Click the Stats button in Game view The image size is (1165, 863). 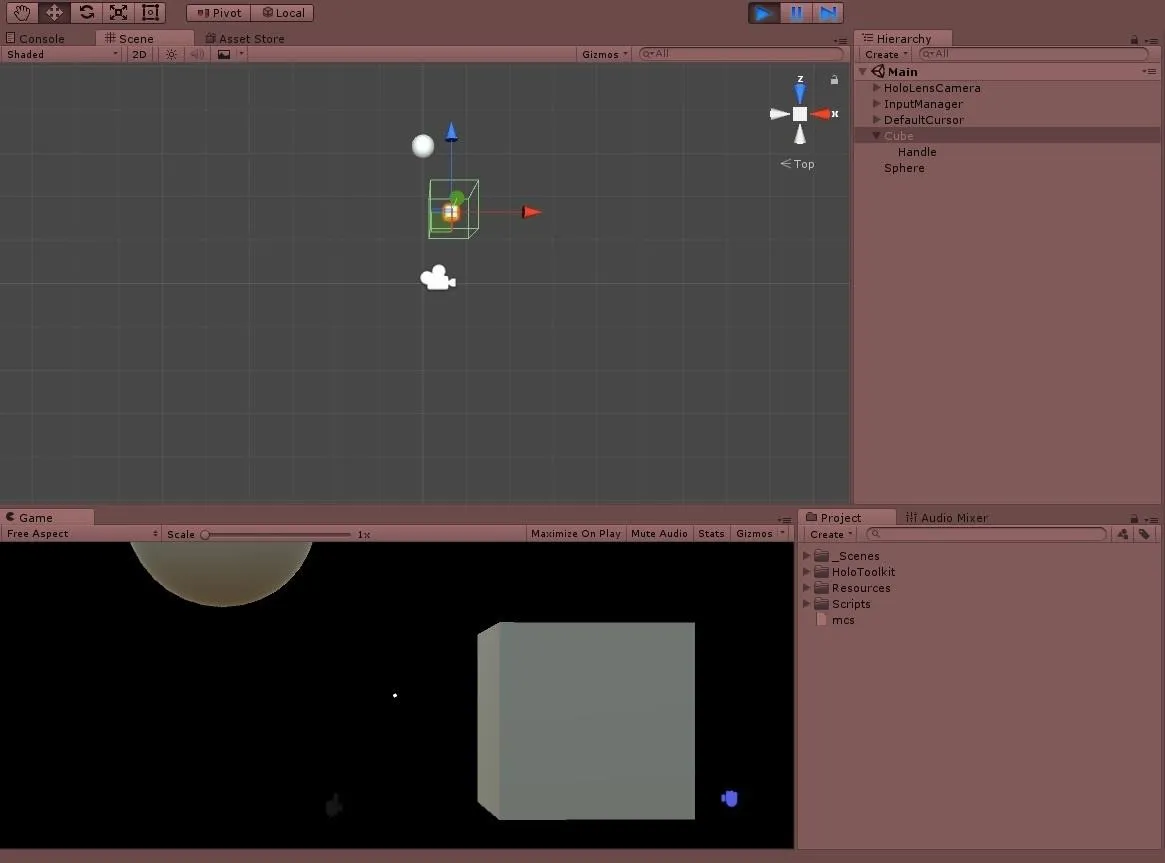(711, 534)
